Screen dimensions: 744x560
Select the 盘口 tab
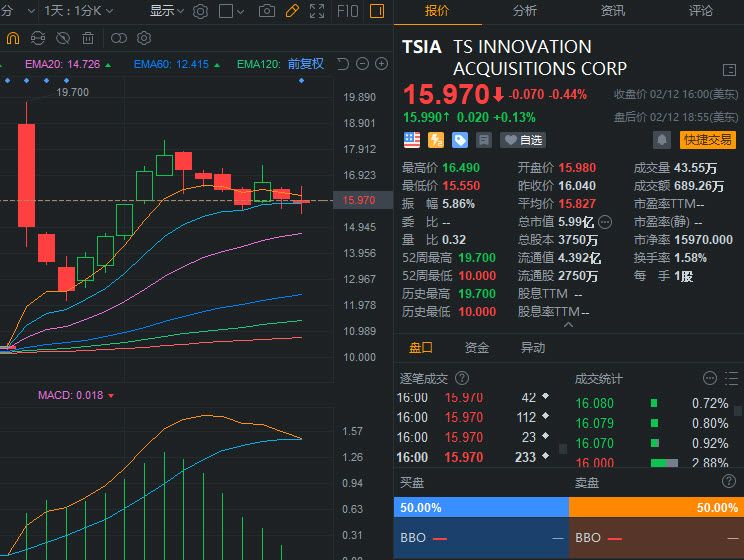(x=421, y=348)
